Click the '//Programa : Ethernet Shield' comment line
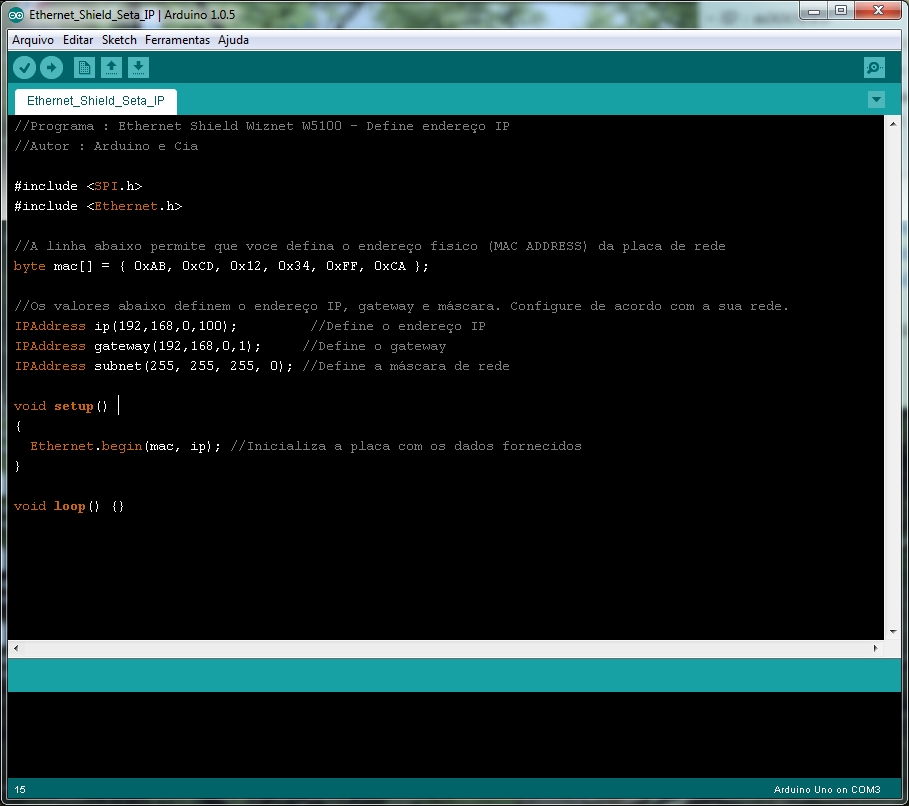Viewport: 909px width, 806px height. pos(261,126)
